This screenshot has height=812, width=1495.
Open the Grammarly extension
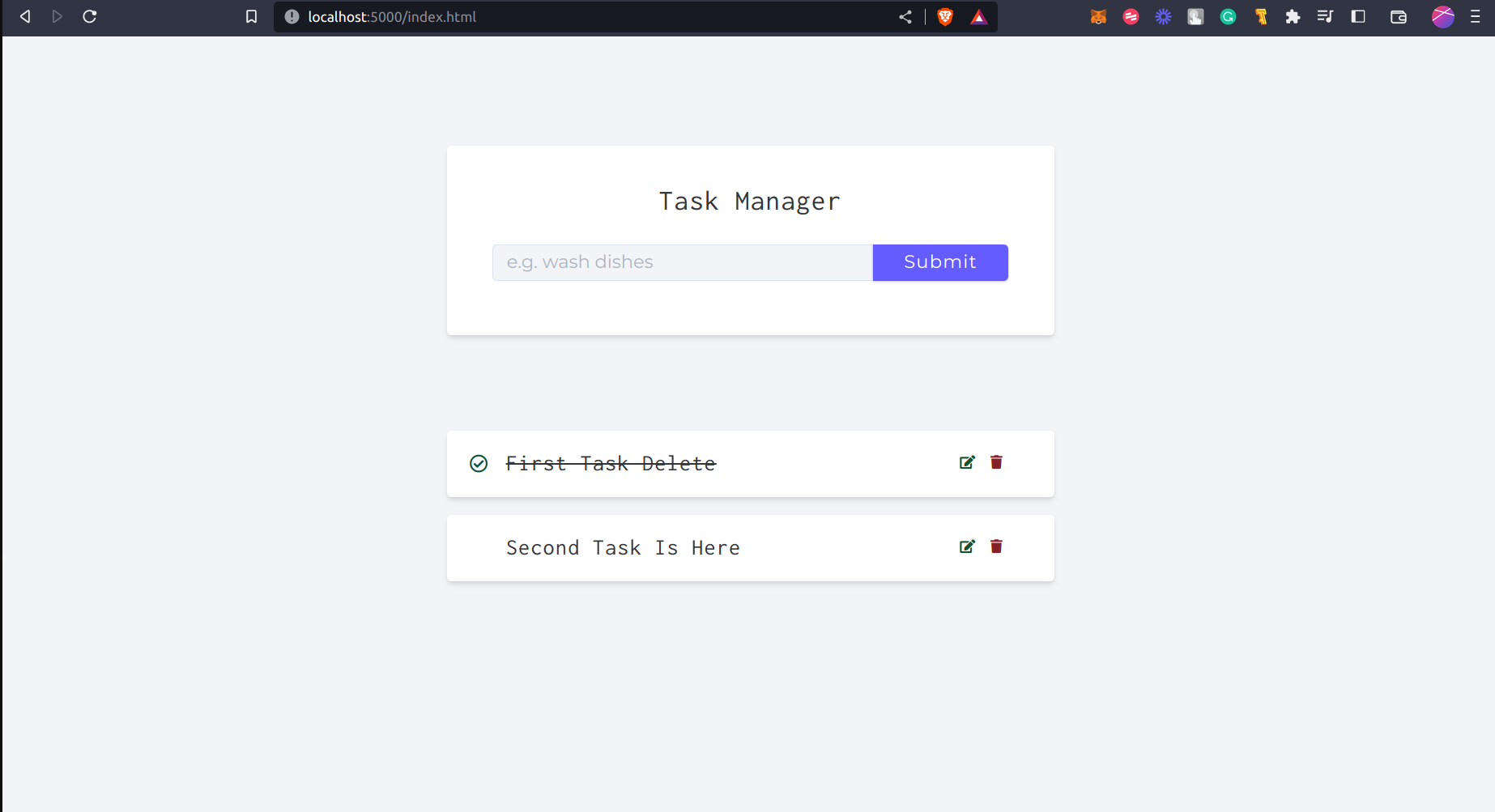pos(1228,16)
